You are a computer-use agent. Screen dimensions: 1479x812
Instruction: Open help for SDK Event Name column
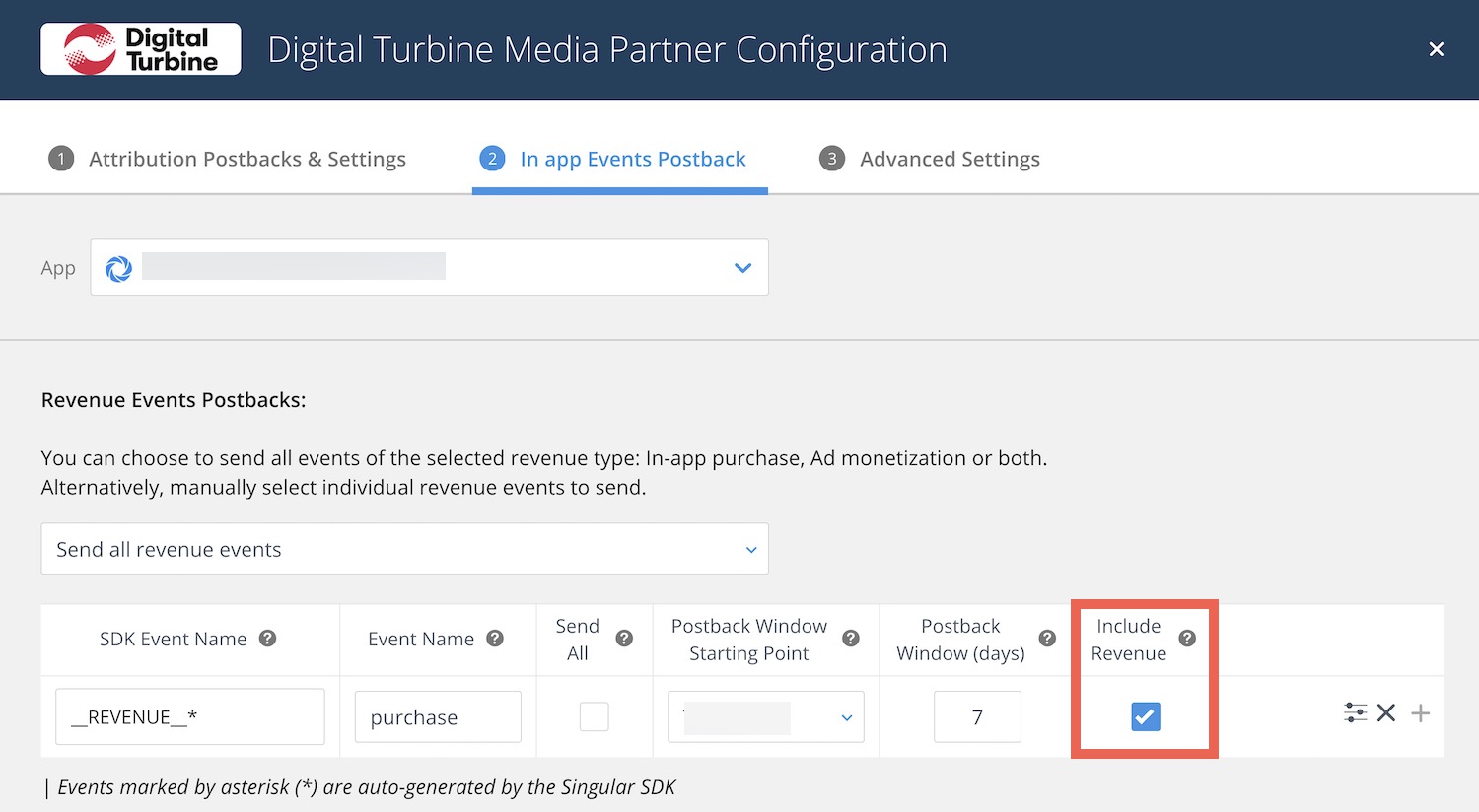(x=267, y=639)
